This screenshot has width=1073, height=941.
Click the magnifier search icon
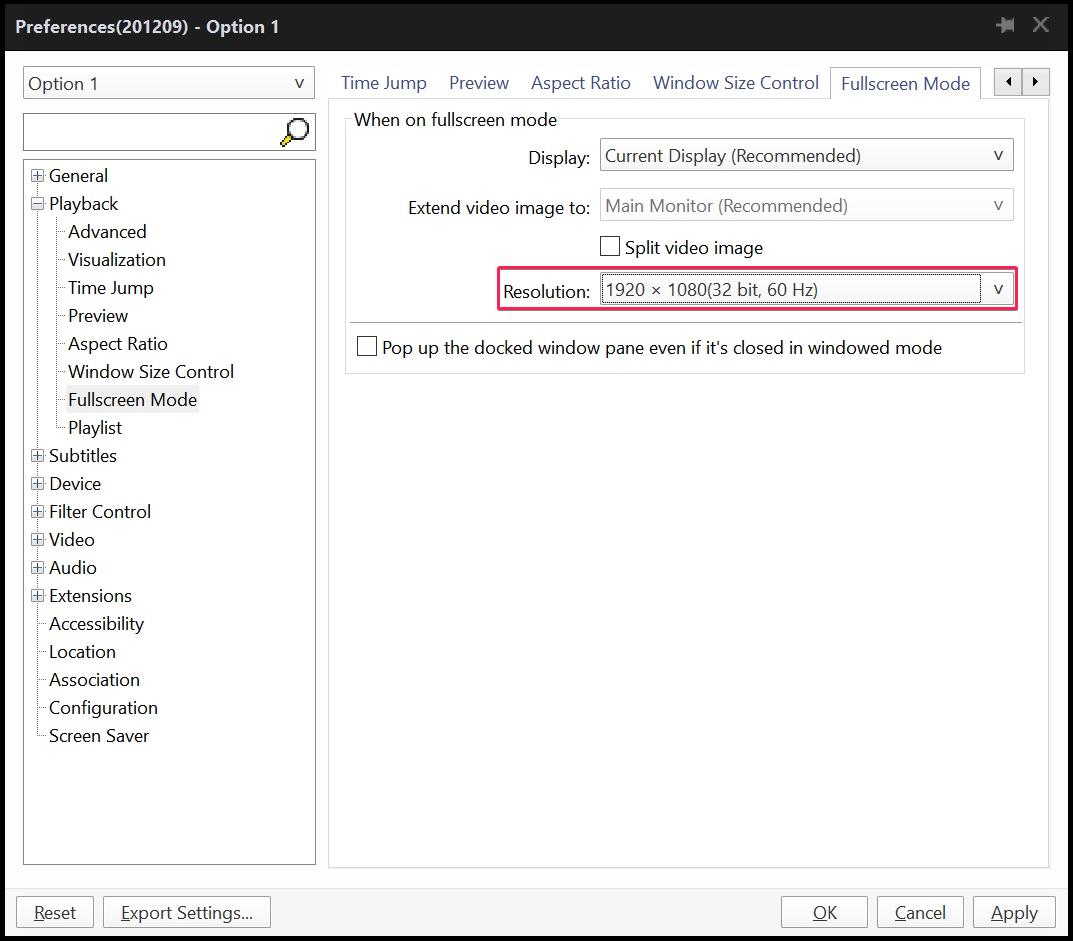(295, 132)
